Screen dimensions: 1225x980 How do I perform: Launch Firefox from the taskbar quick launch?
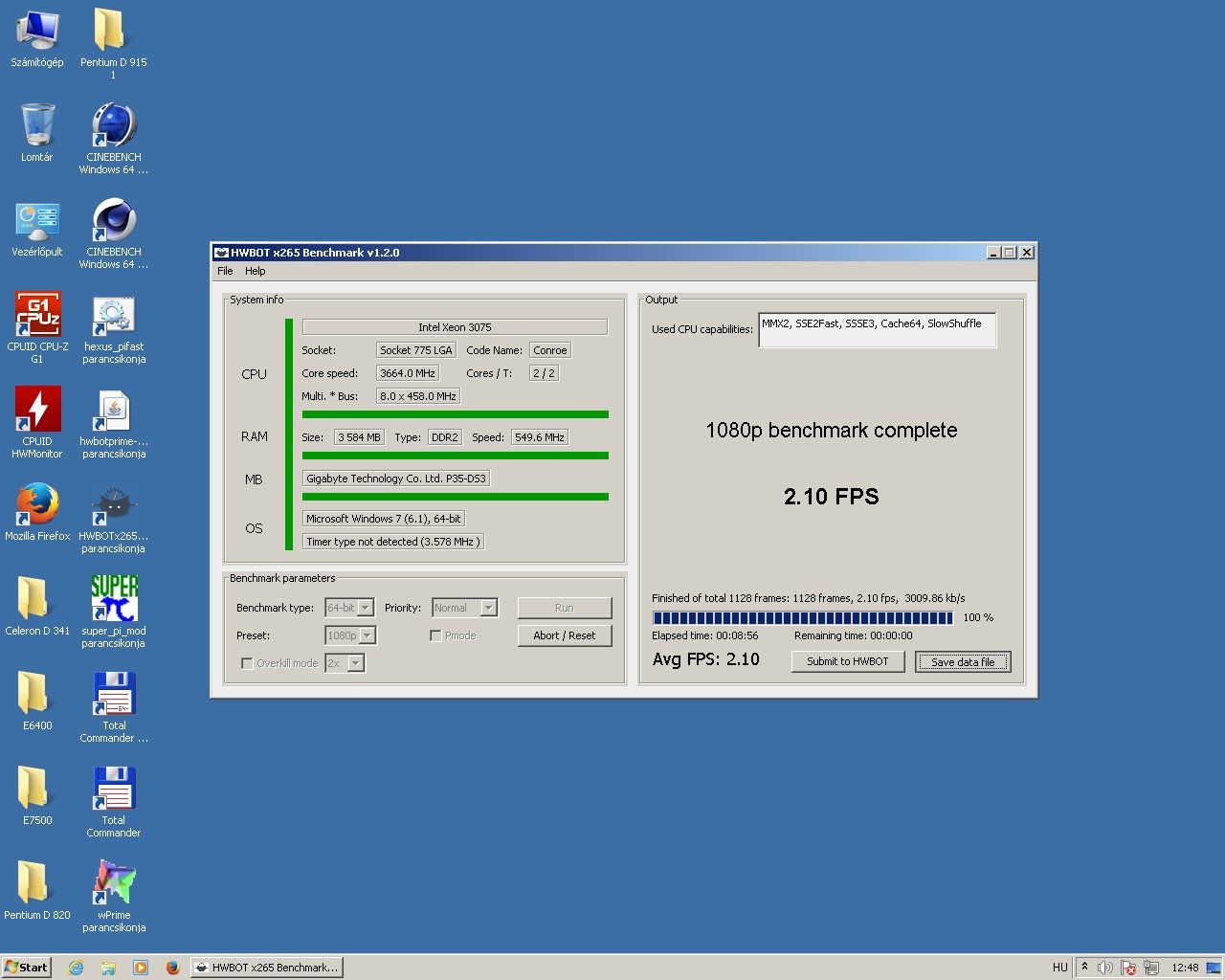[173, 968]
